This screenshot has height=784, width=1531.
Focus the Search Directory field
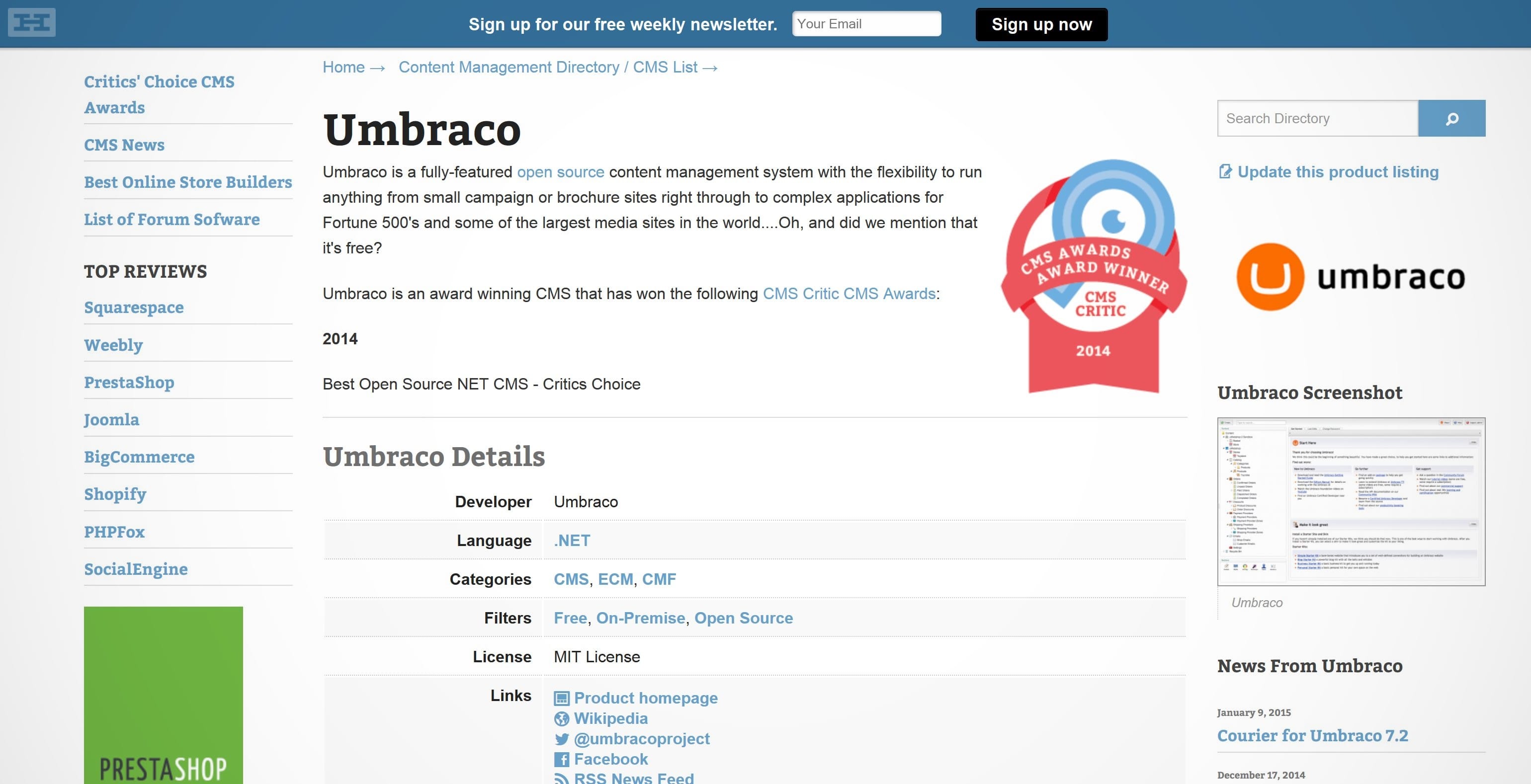click(1318, 118)
